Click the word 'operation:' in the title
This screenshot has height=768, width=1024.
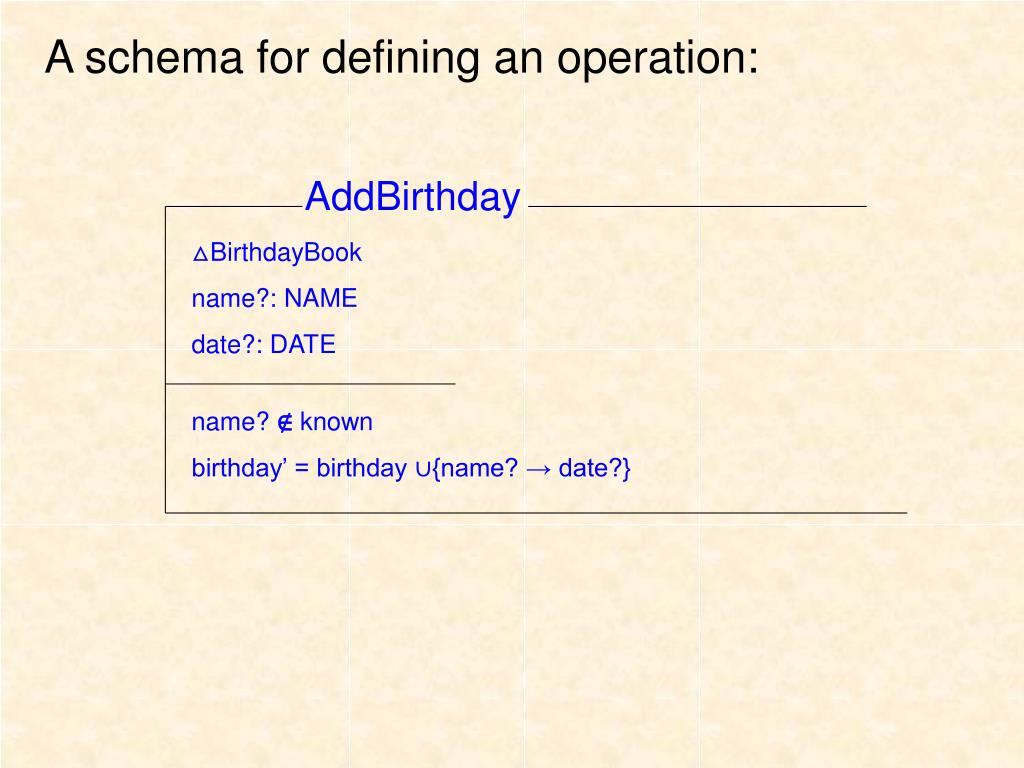658,59
